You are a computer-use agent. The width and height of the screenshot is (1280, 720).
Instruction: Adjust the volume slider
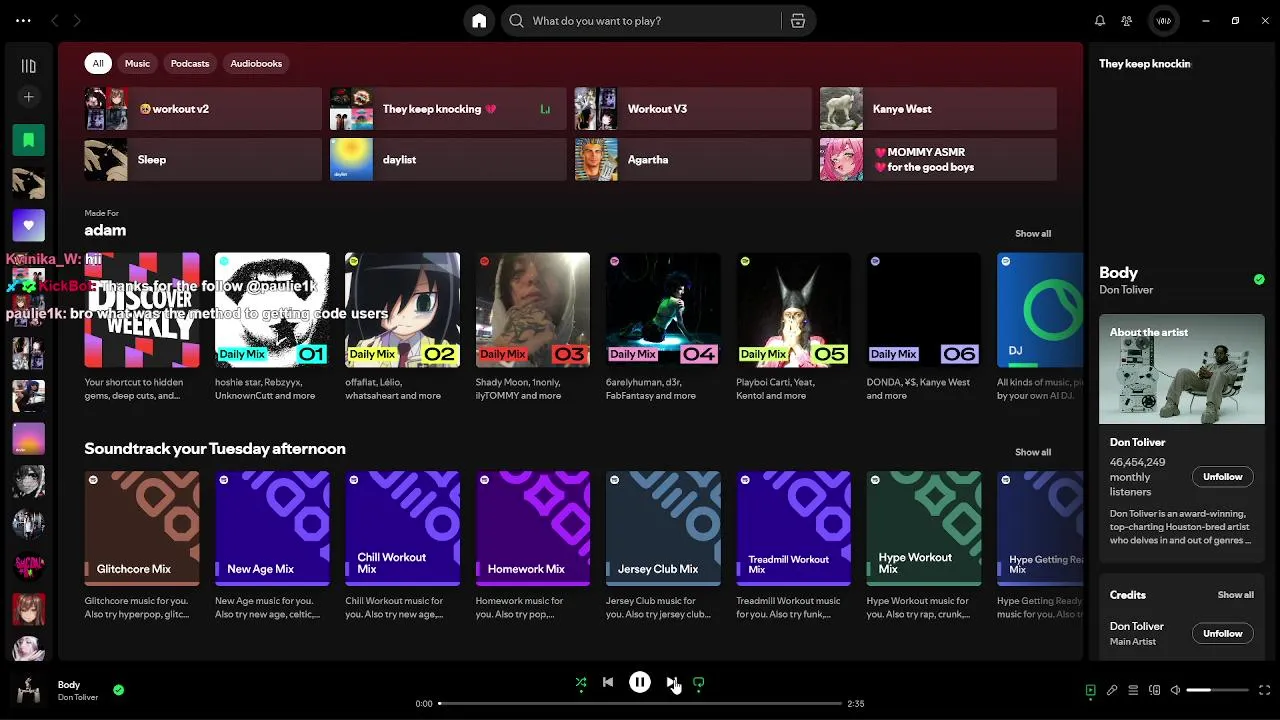[x=1217, y=690]
